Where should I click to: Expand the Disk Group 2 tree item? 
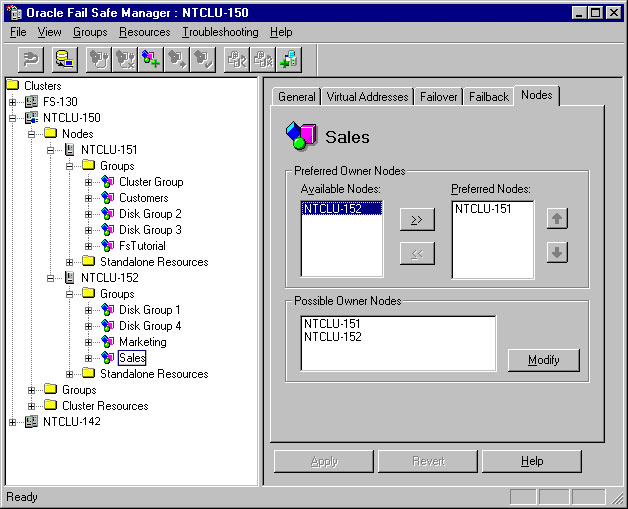tap(89, 214)
